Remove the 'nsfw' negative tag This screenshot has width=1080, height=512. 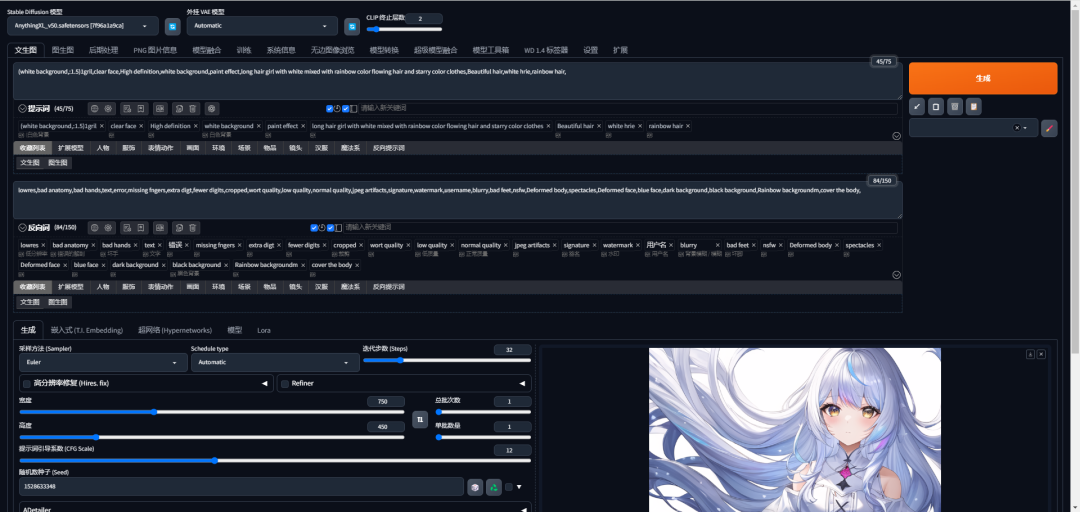point(780,245)
